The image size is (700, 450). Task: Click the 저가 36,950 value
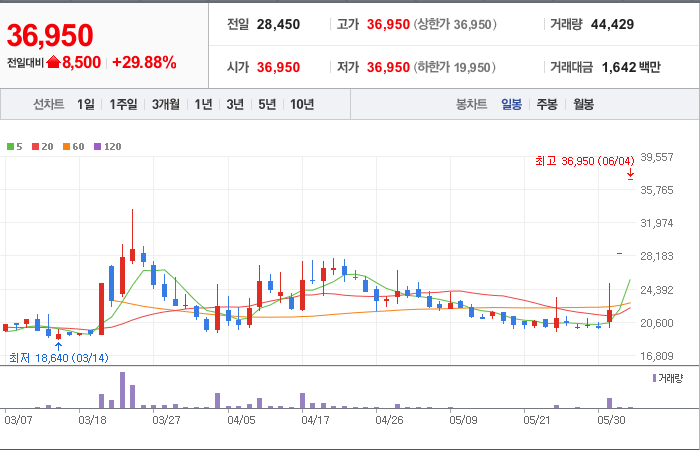388,67
